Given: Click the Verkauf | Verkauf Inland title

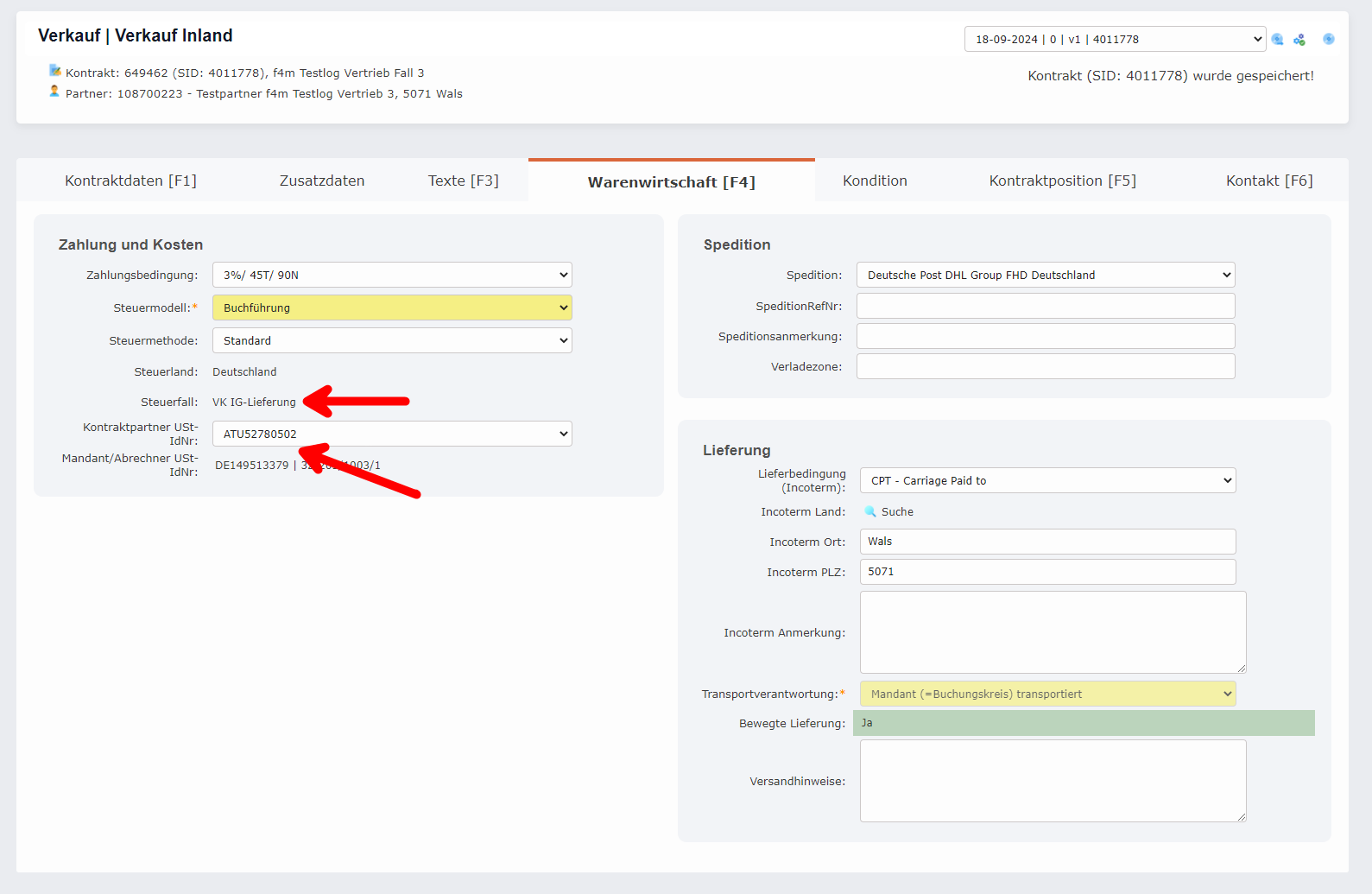Looking at the screenshot, I should pyautogui.click(x=136, y=35).
